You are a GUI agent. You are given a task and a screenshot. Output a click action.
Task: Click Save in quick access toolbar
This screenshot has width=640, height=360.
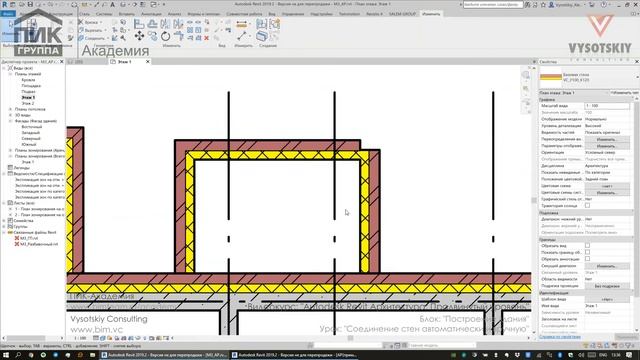30,4
